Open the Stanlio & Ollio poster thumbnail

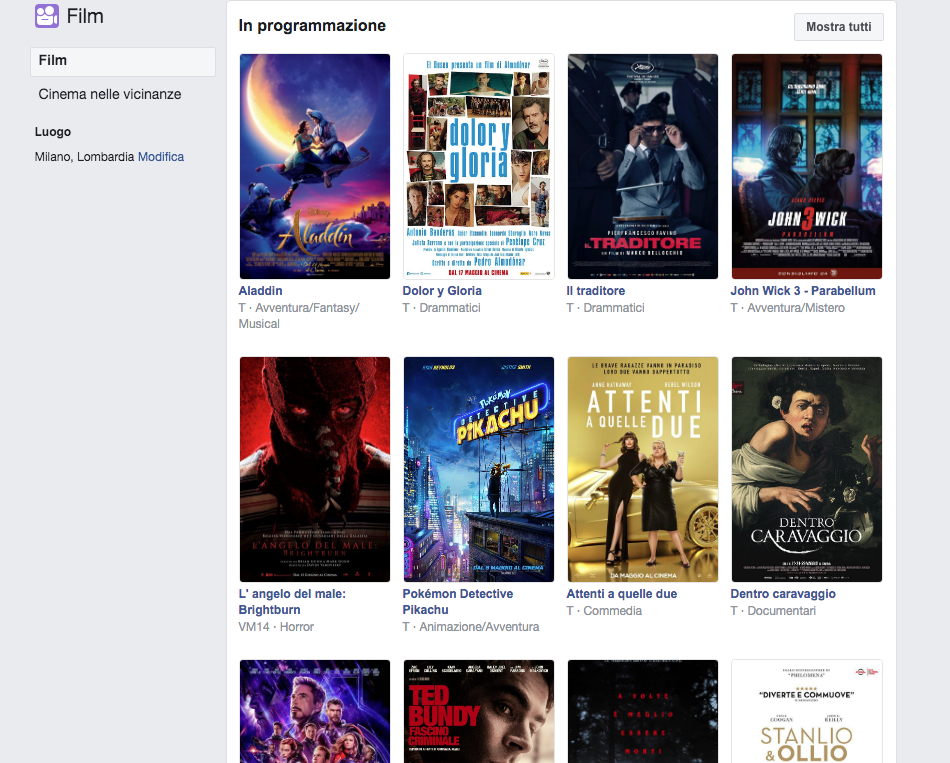(x=807, y=711)
